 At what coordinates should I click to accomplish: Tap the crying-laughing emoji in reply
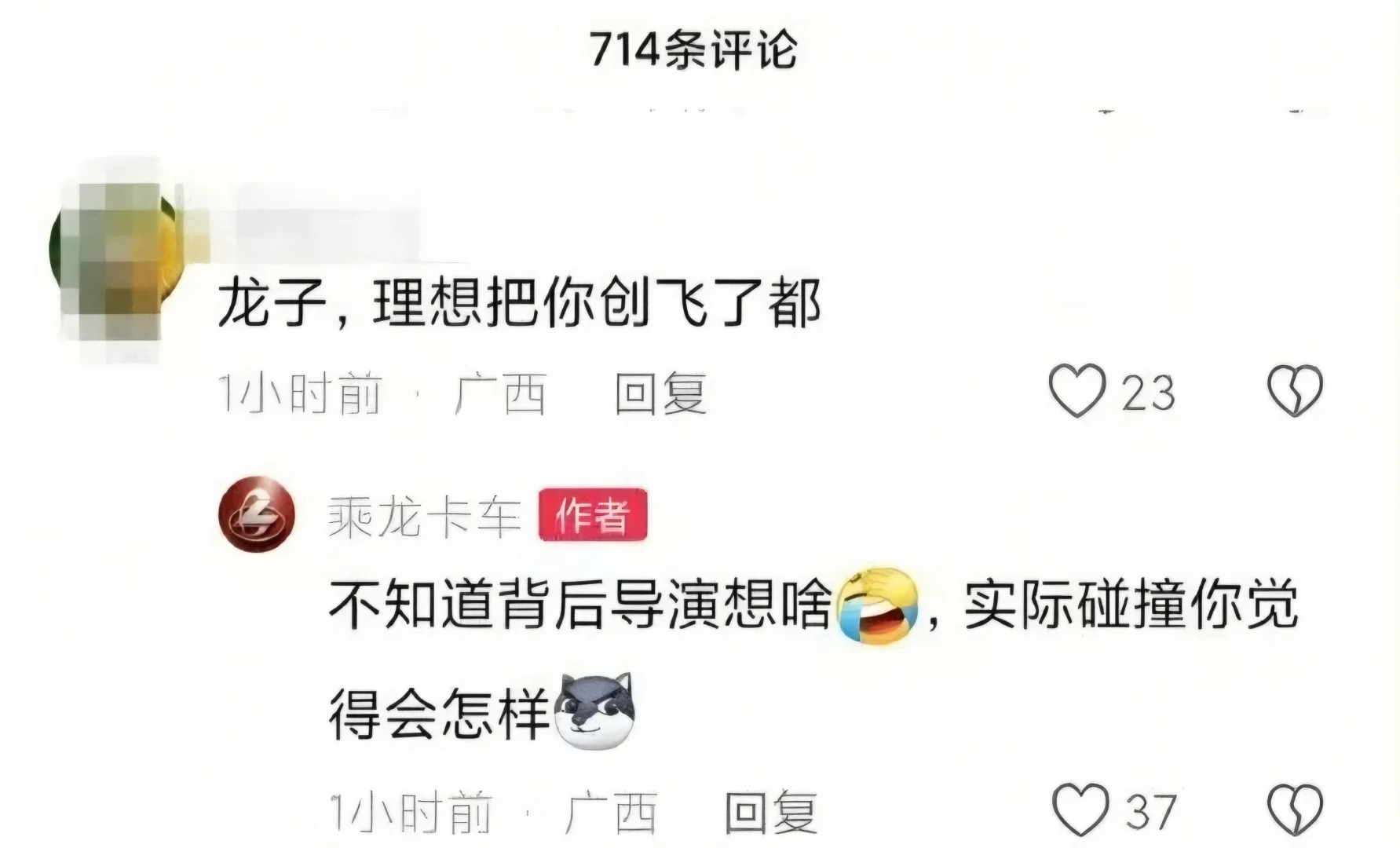(878, 605)
